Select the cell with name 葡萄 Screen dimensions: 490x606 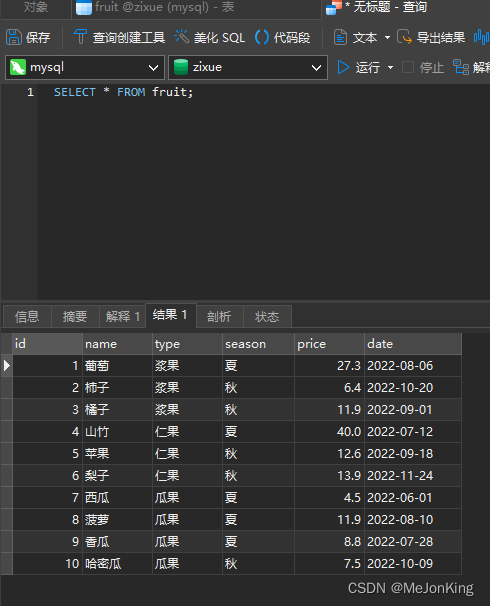tap(117, 366)
